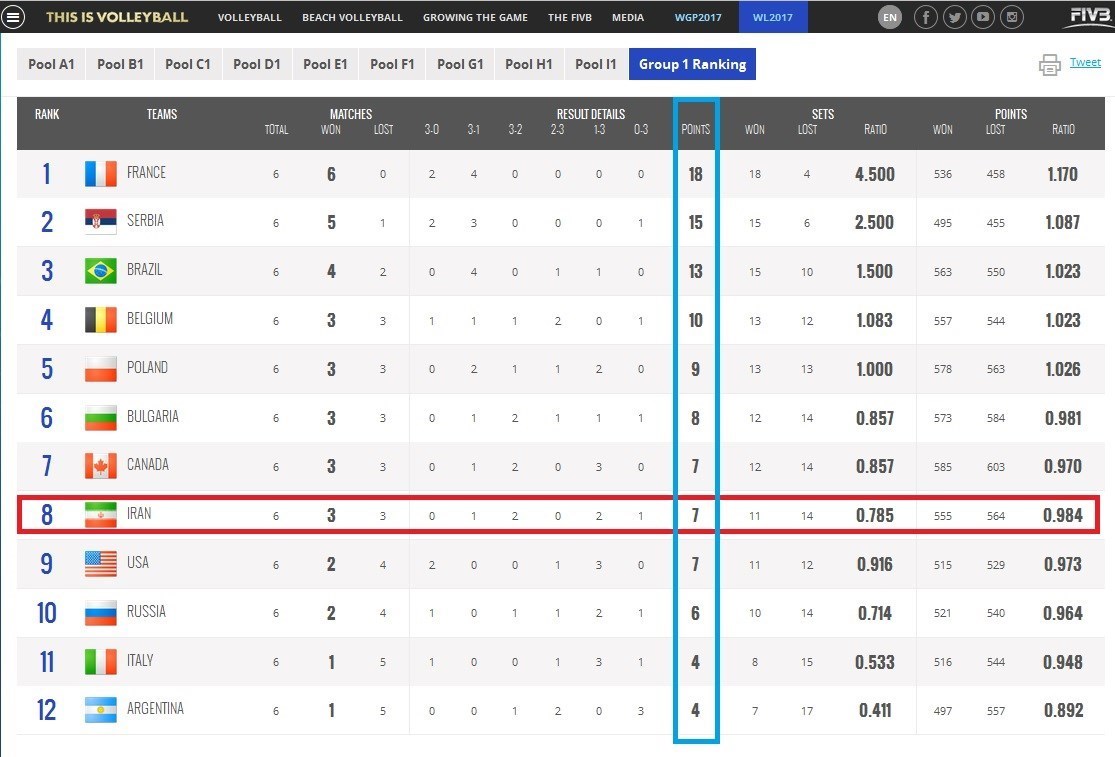The height and width of the screenshot is (757, 1115).
Task: Open the hamburger menu icon
Action: pyautogui.click(x=14, y=17)
